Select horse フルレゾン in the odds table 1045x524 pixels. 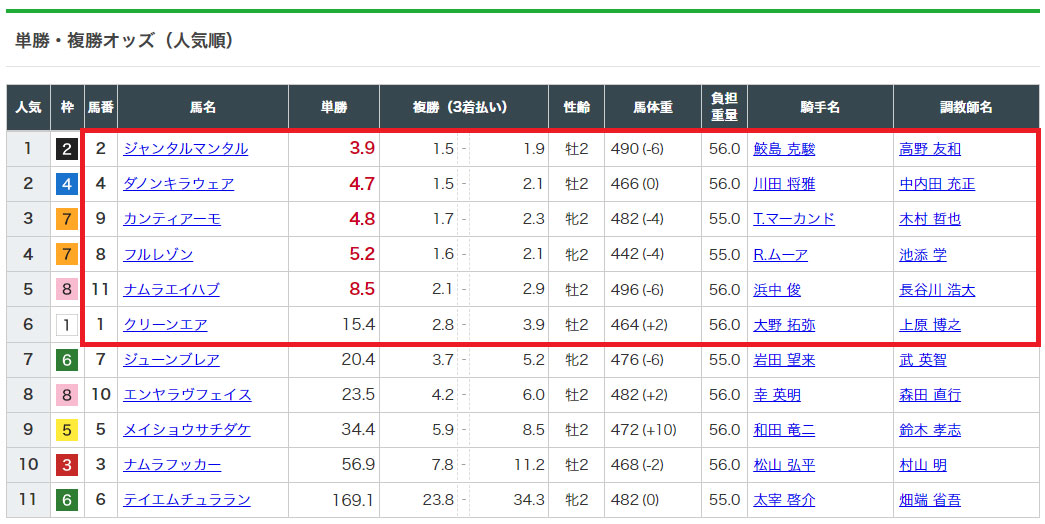(158, 254)
